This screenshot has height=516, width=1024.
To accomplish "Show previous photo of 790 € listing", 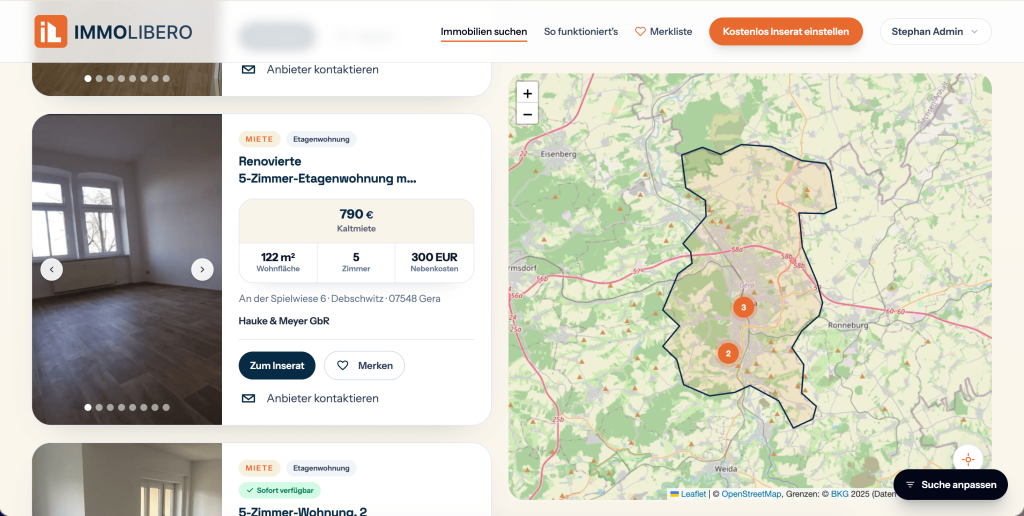I will coord(52,269).
